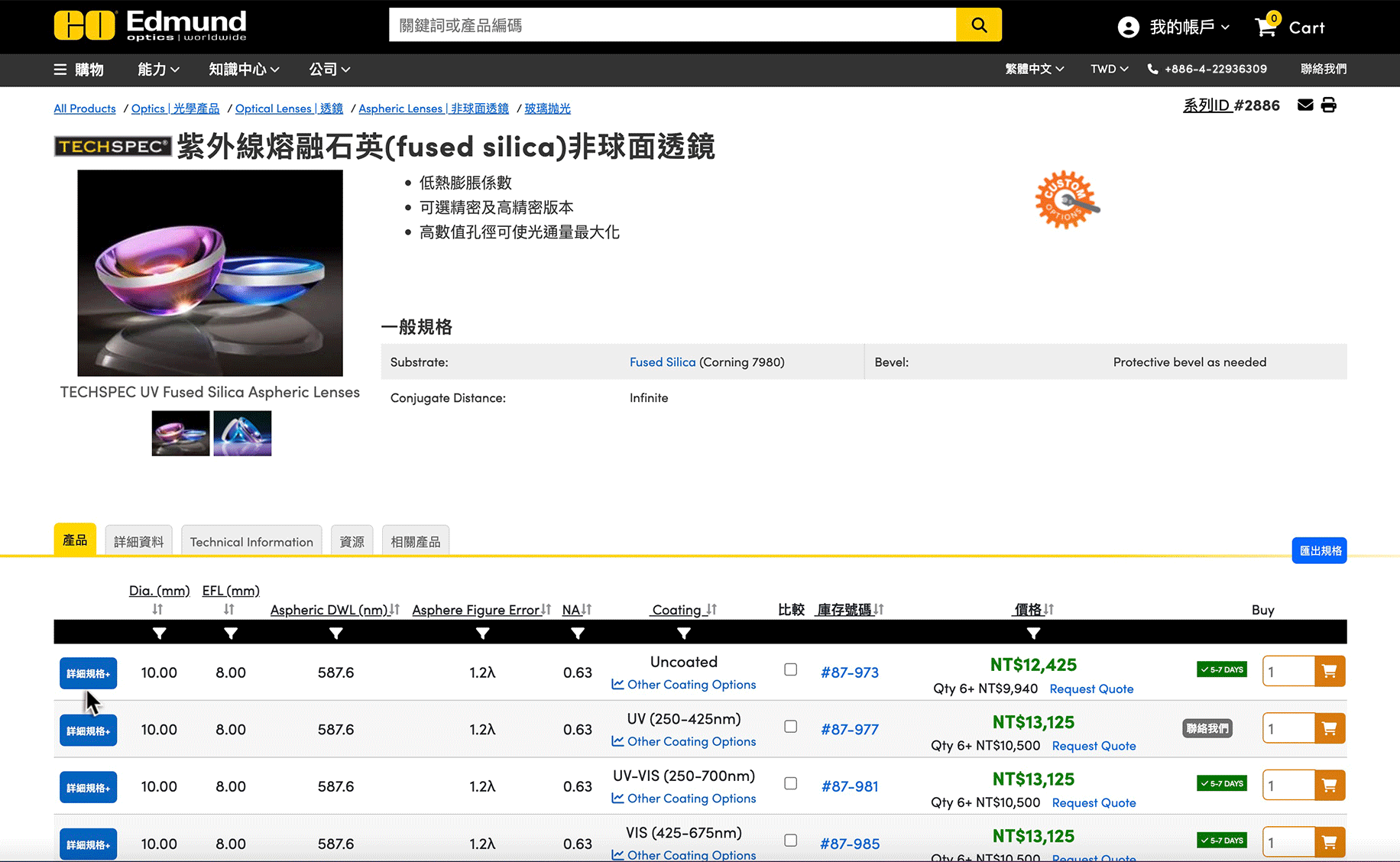Open the 繁體中文 language selector
The image size is (1400, 862).
1034,69
